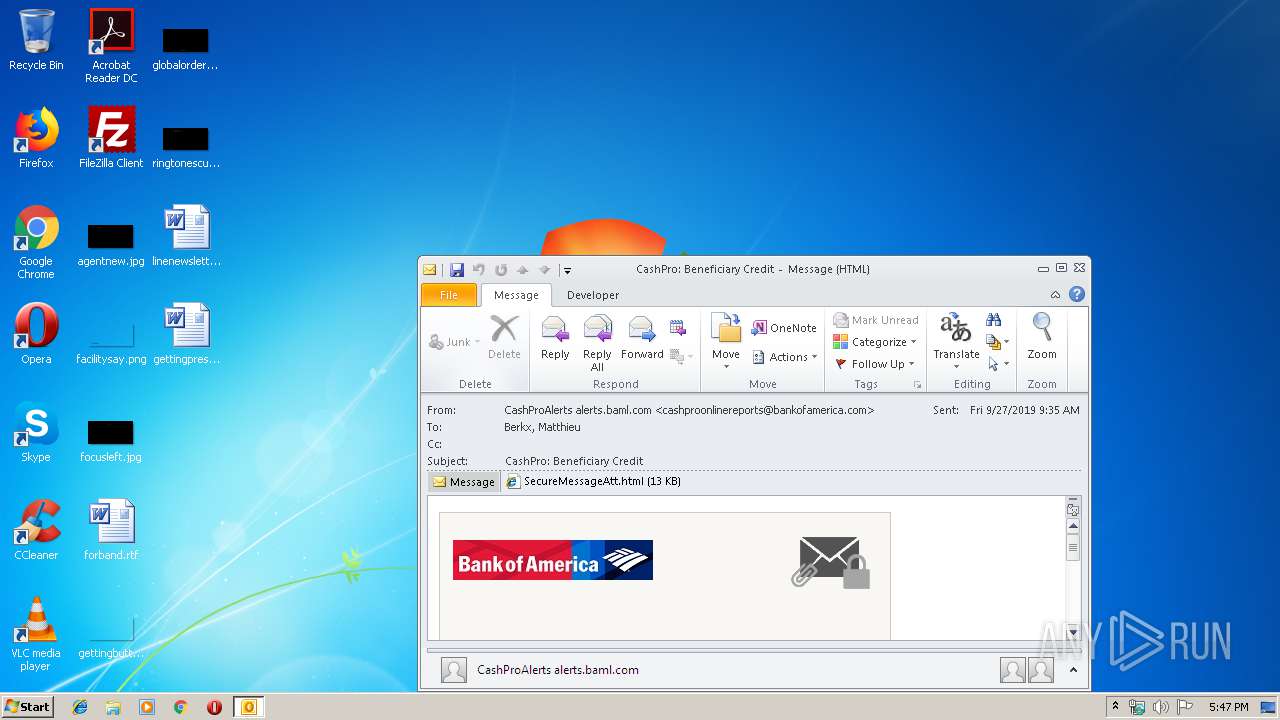
Task: Open the Recycle Bin desktop icon
Action: coord(36,40)
